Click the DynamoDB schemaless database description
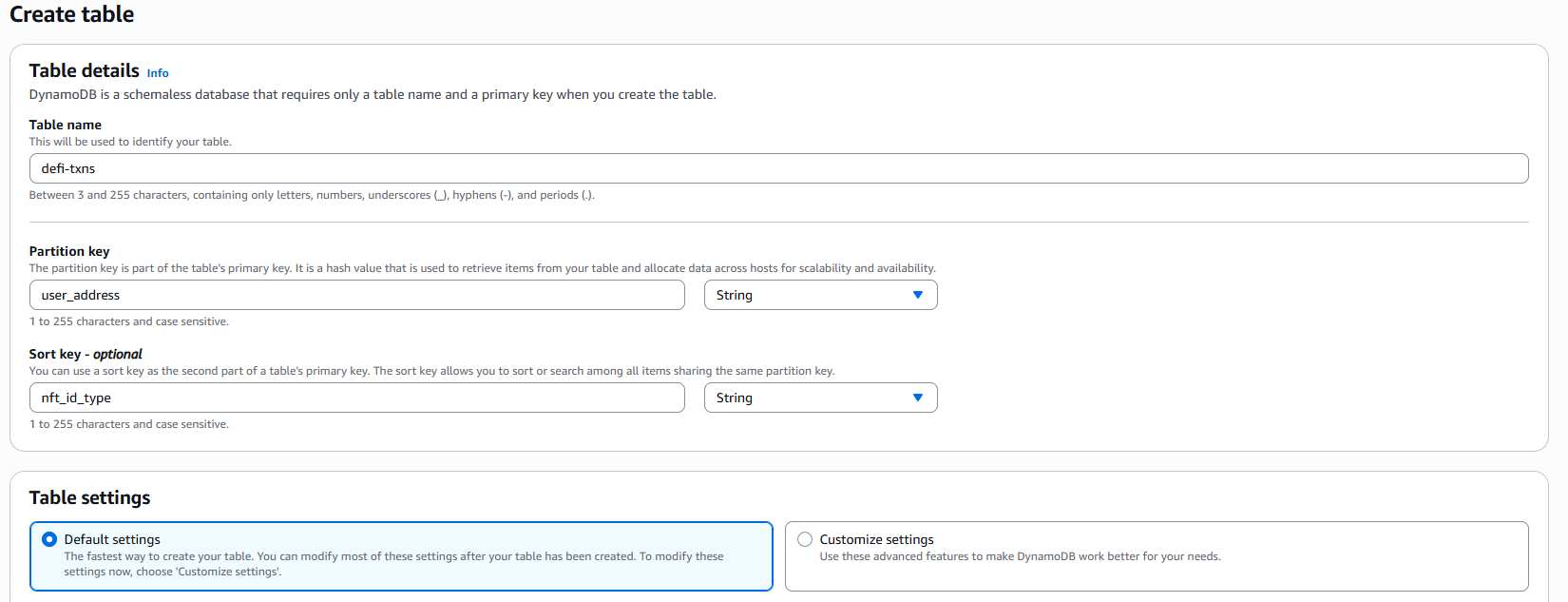Screen dimensions: 1568x602 [373, 94]
